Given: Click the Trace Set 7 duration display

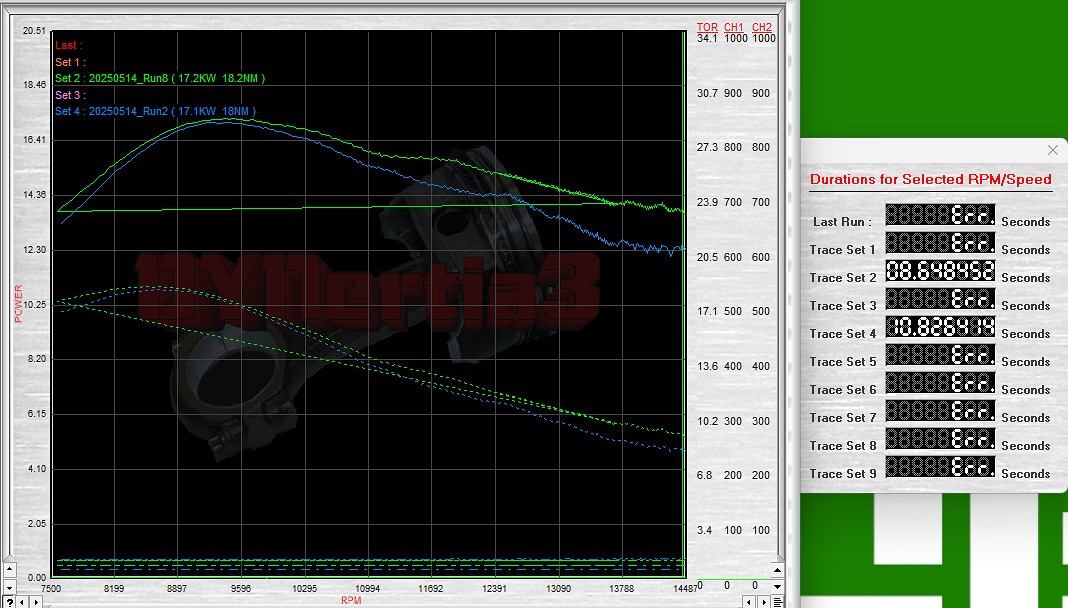Looking at the screenshot, I should click(940, 410).
